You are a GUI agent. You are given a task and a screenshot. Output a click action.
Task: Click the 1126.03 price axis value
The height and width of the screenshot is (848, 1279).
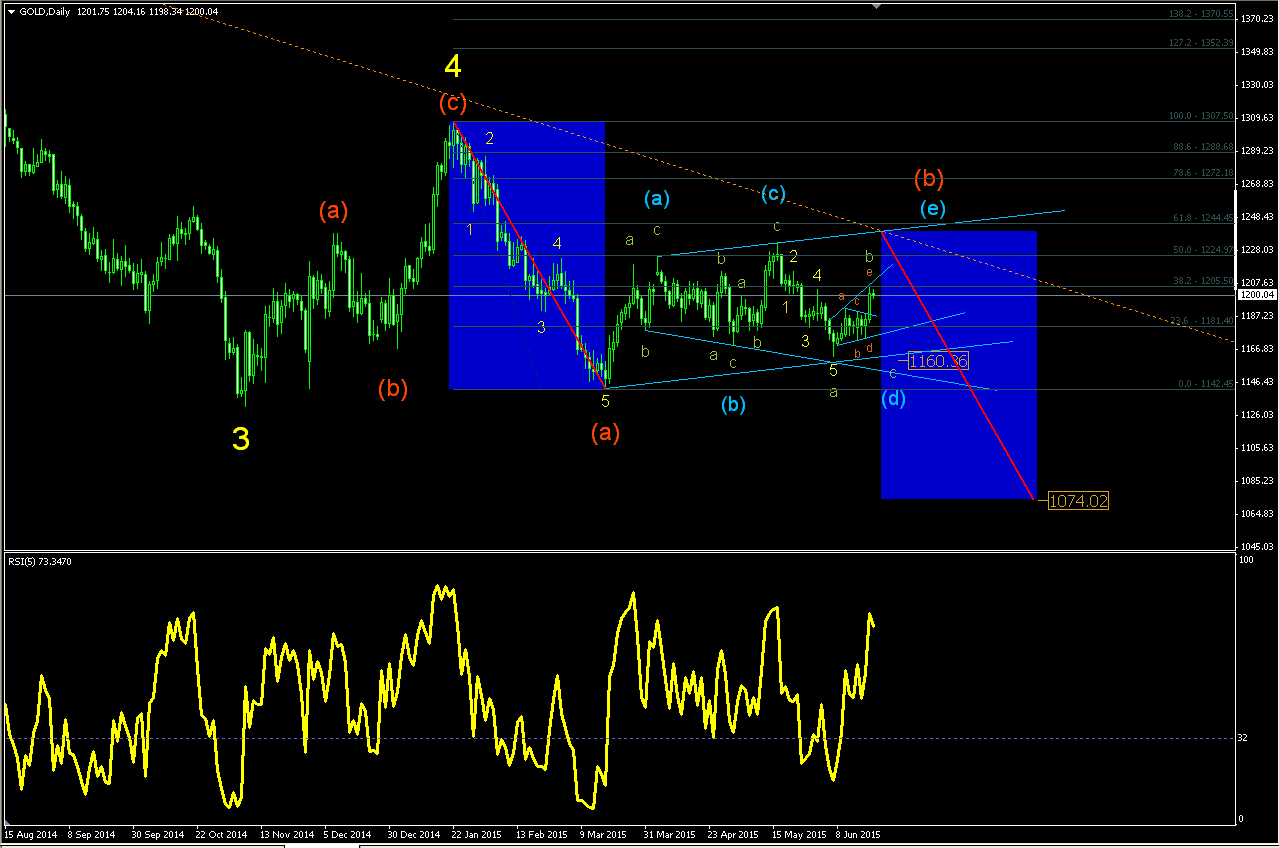coord(1257,414)
